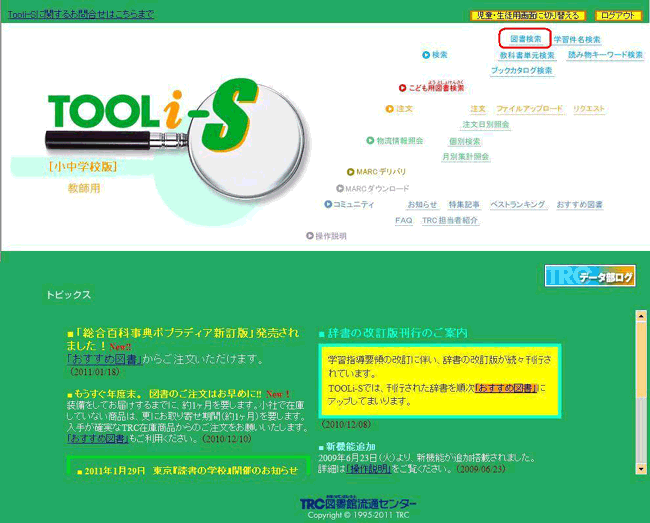Click the 操作説明 arrow icon
This screenshot has width=650, height=523.
[310, 236]
